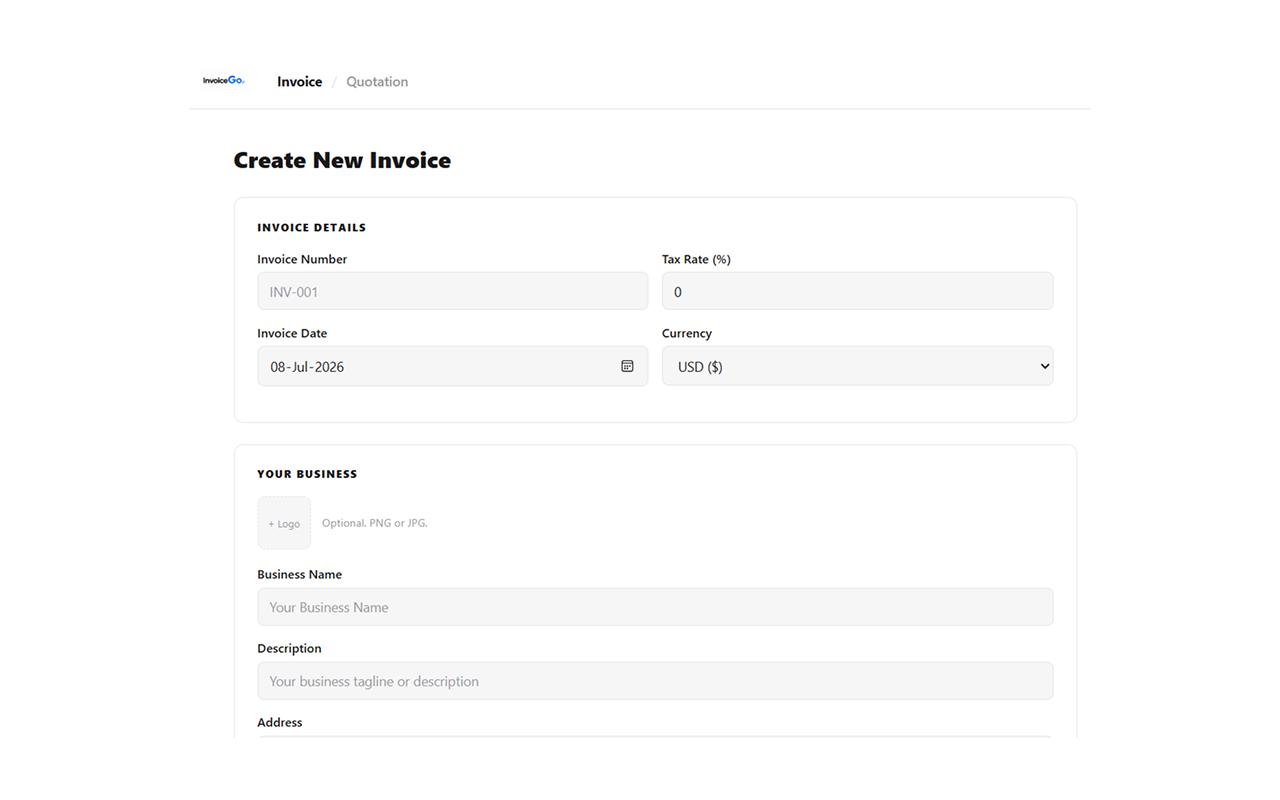Click the business tagline or description field

pos(655,681)
